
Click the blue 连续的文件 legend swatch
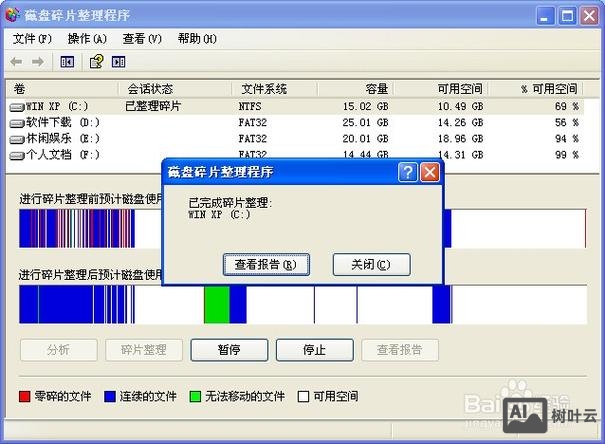pyautogui.click(x=110, y=397)
